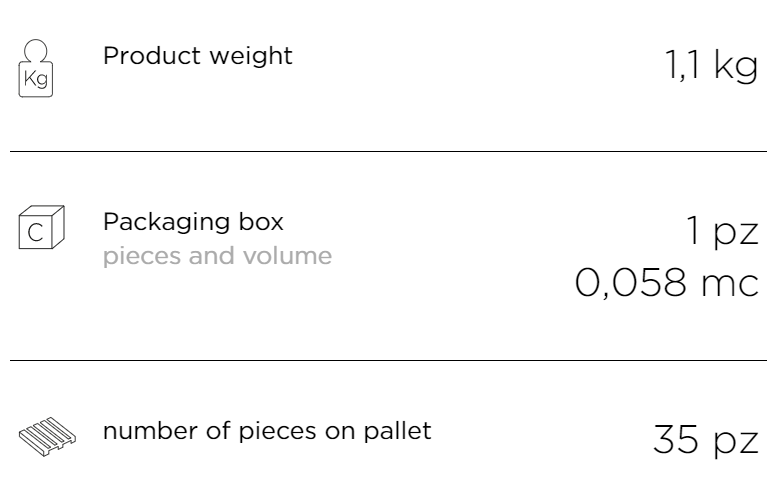
Task: Click the number 35 in the pallet count
Action: coord(676,439)
